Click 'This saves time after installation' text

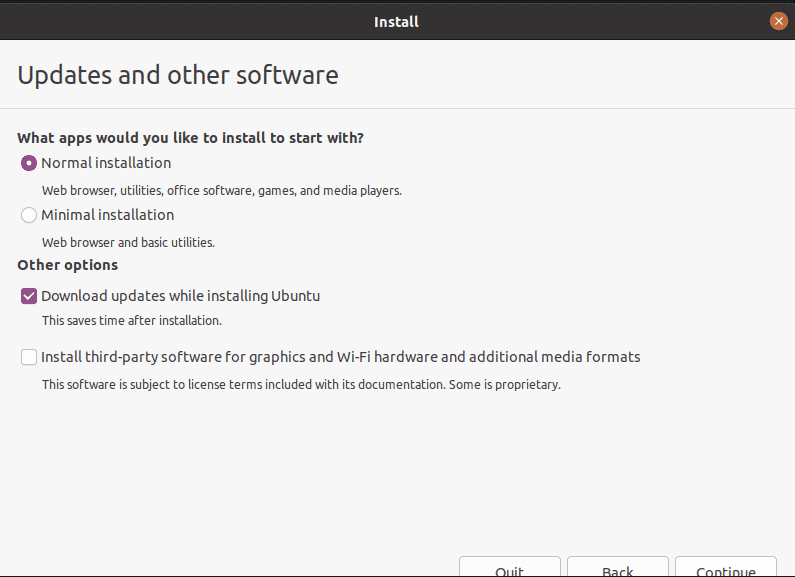click(x=132, y=320)
